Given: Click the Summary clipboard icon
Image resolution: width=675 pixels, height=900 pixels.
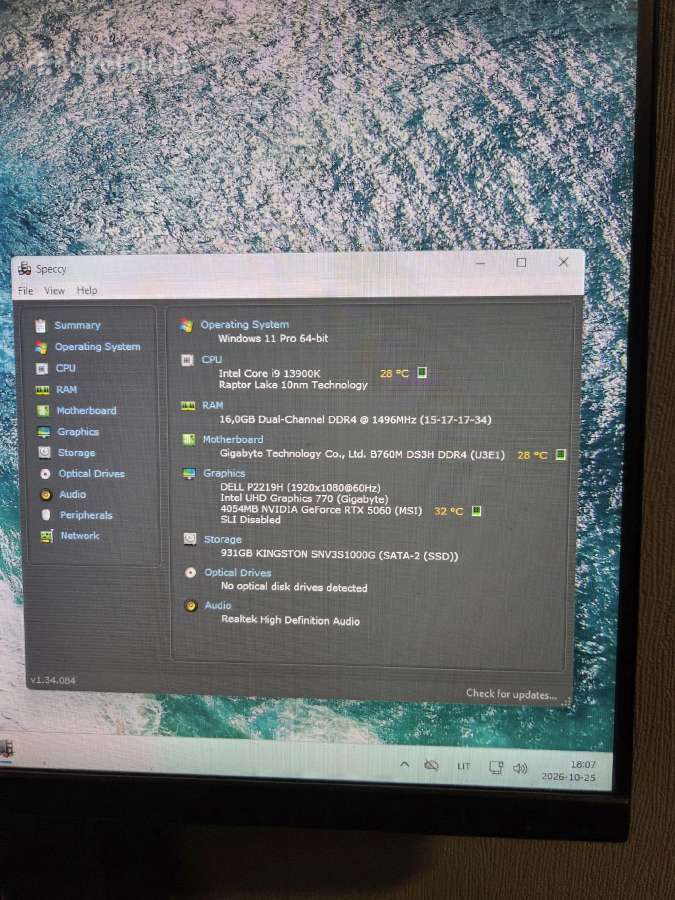Looking at the screenshot, I should [40, 326].
